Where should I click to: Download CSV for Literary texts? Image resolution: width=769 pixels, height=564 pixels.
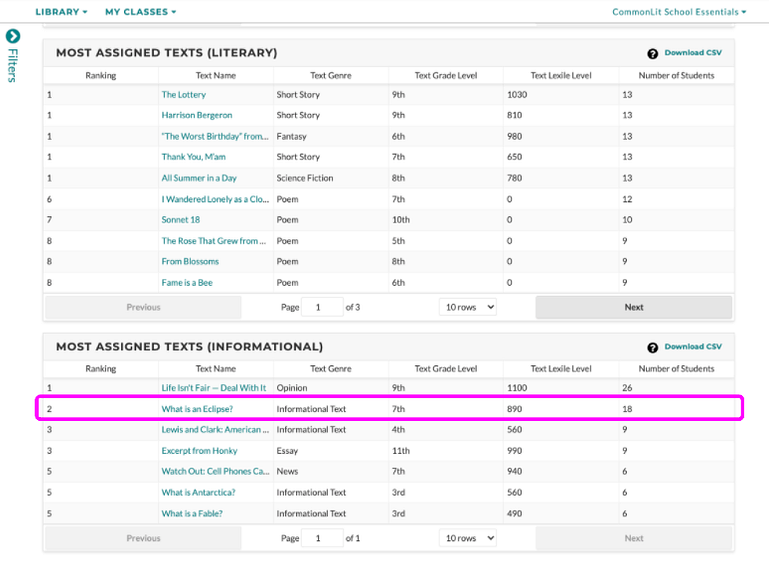click(693, 52)
